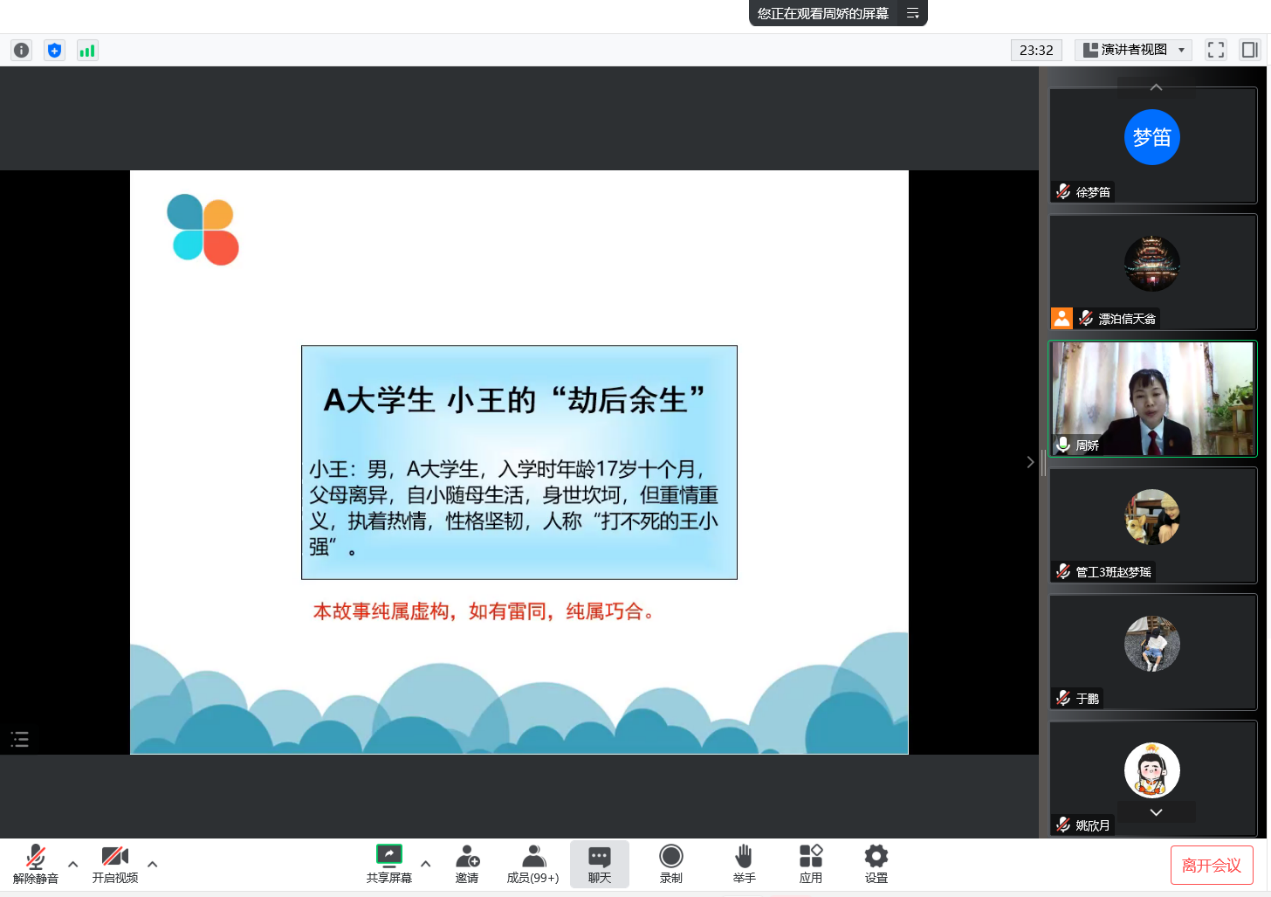Enter full screen mode
This screenshot has width=1271, height=897.
pos(1215,50)
